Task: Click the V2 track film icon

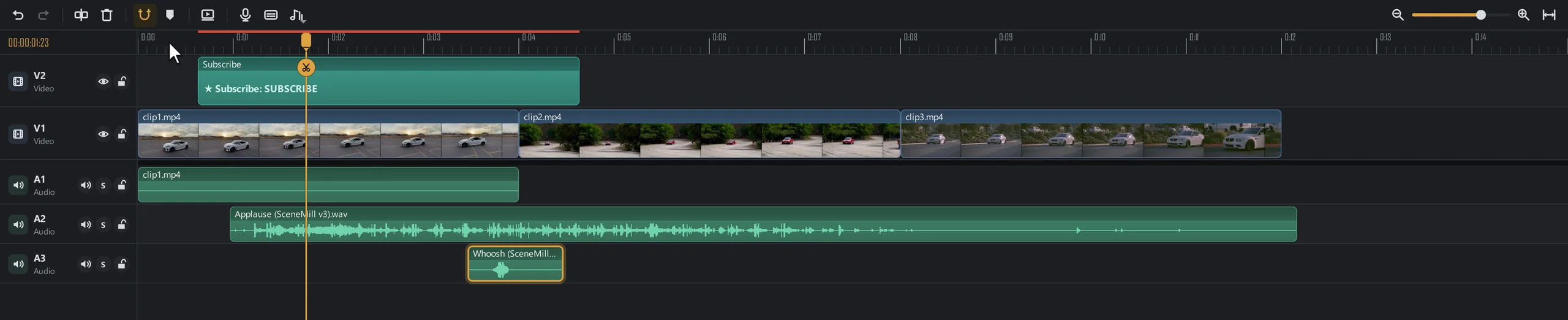Action: pyautogui.click(x=18, y=82)
